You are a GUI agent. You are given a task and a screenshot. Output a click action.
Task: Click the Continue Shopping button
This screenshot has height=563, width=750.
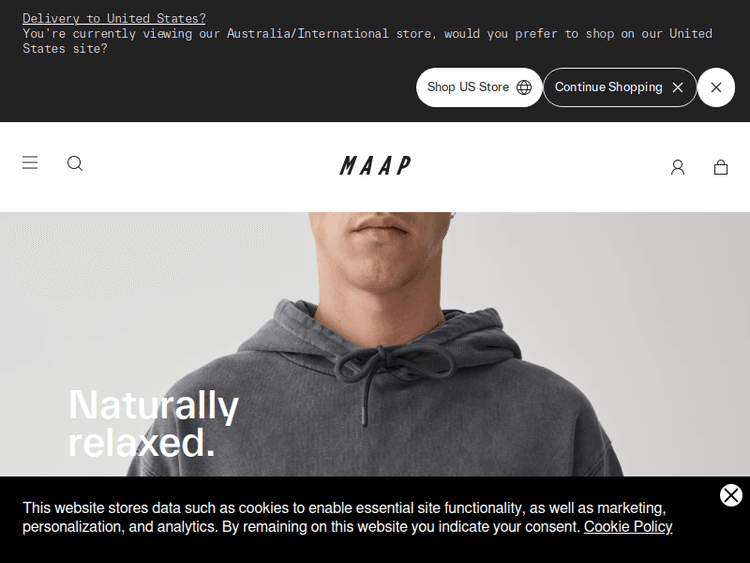point(619,87)
